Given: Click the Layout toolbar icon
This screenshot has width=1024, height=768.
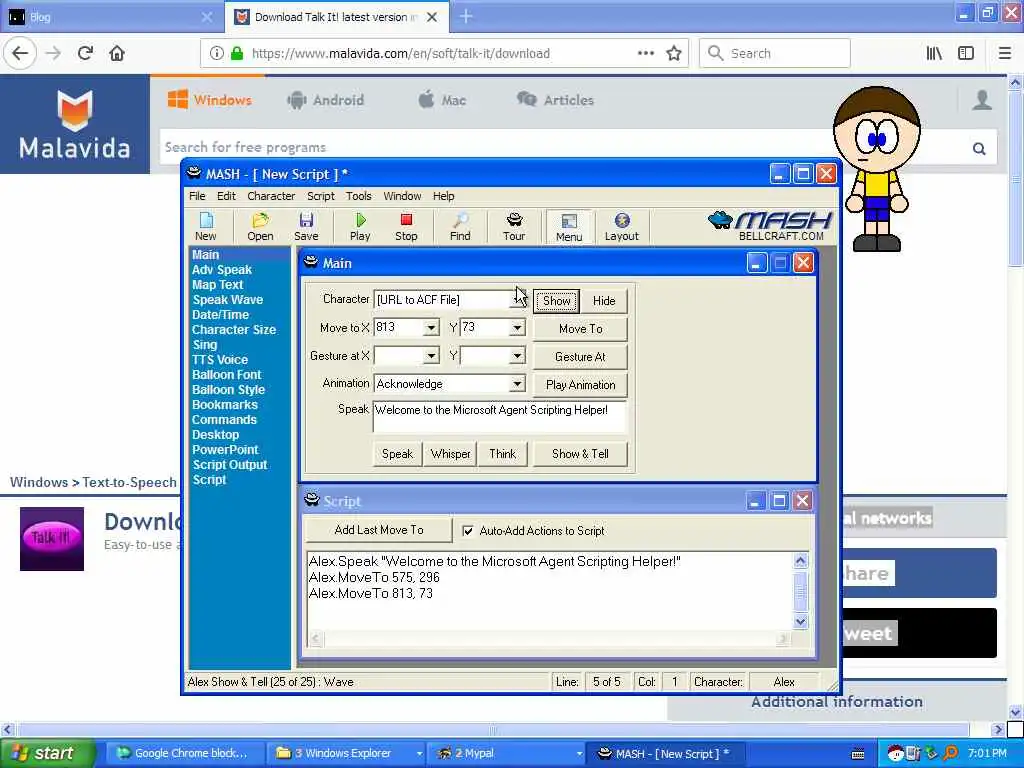Looking at the screenshot, I should 621,227.
